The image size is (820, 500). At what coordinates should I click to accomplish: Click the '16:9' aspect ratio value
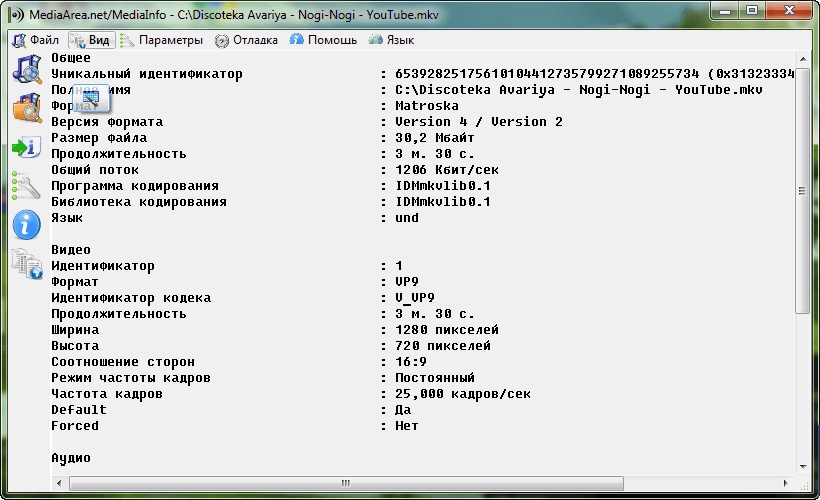(411, 362)
